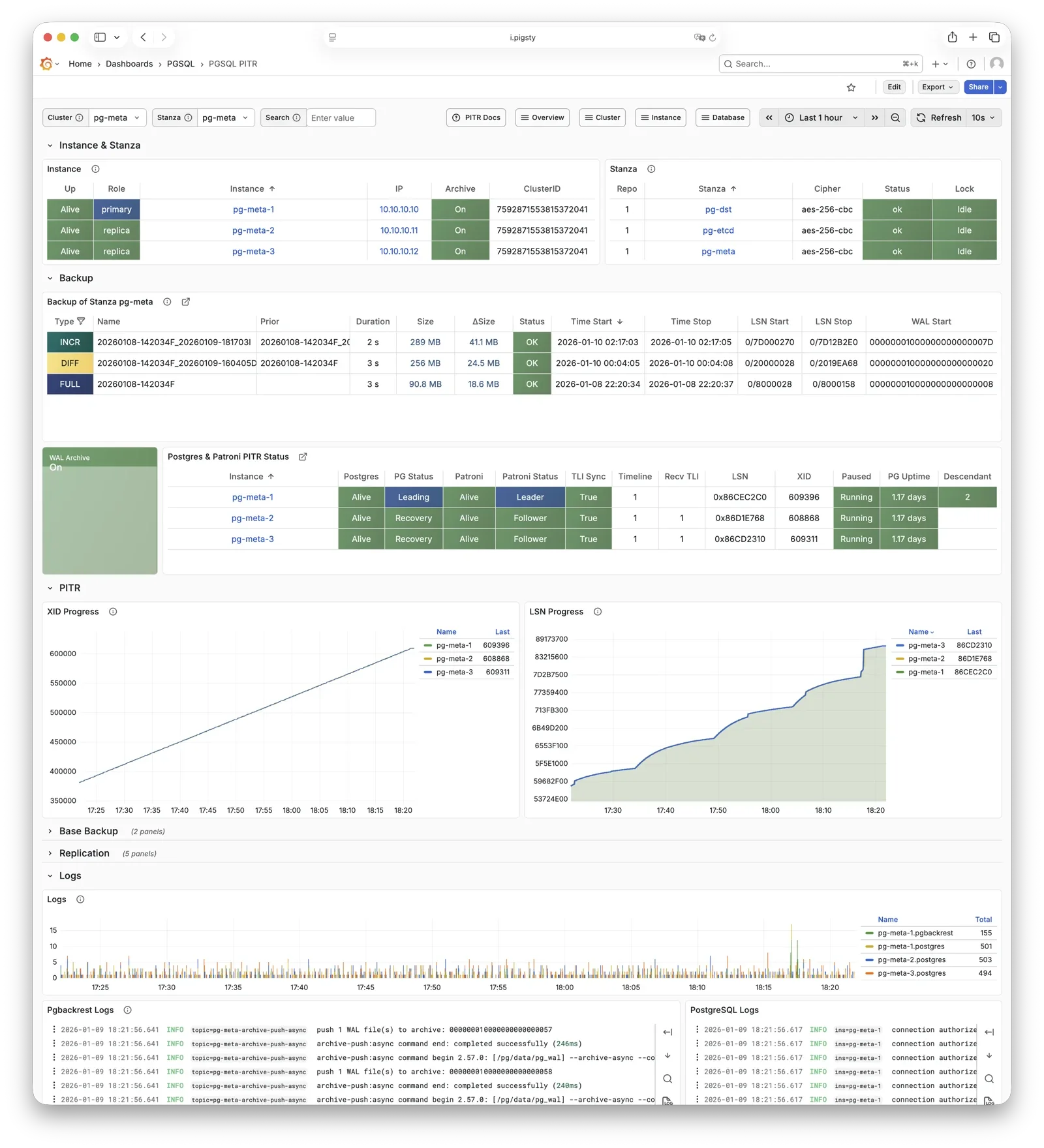The height and width of the screenshot is (1148, 1044).
Task: Go to Dashboards in breadcrumb
Action: (x=129, y=64)
